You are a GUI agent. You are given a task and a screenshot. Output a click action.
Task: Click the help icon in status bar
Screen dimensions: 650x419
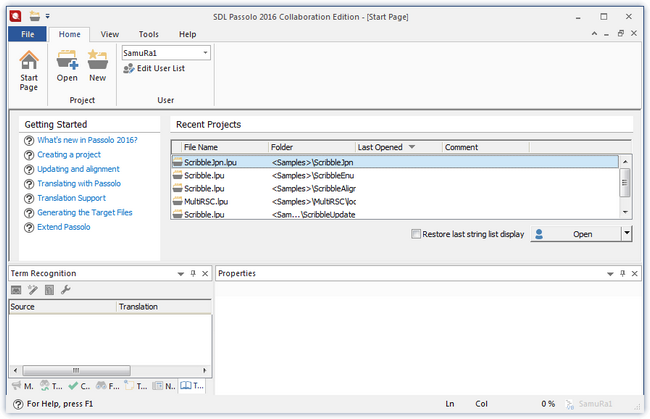(x=18, y=404)
